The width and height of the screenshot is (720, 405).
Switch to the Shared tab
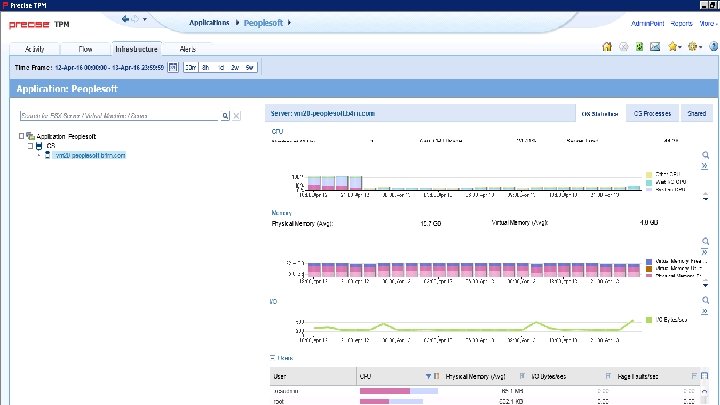tap(697, 113)
